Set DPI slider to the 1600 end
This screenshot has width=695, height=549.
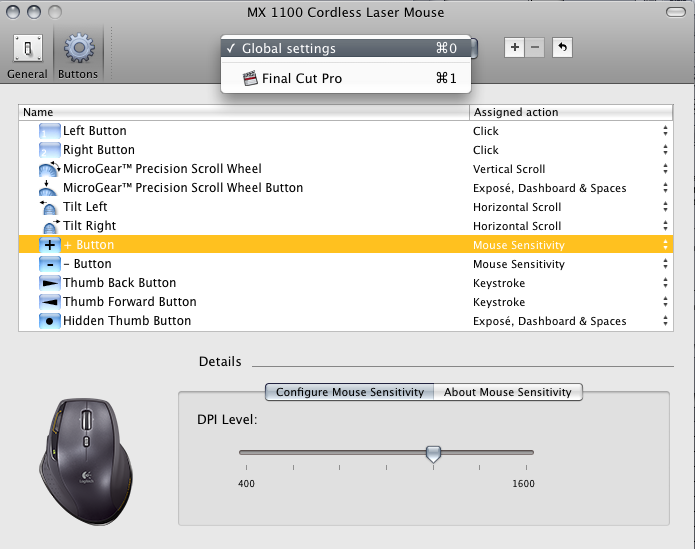[x=526, y=452]
